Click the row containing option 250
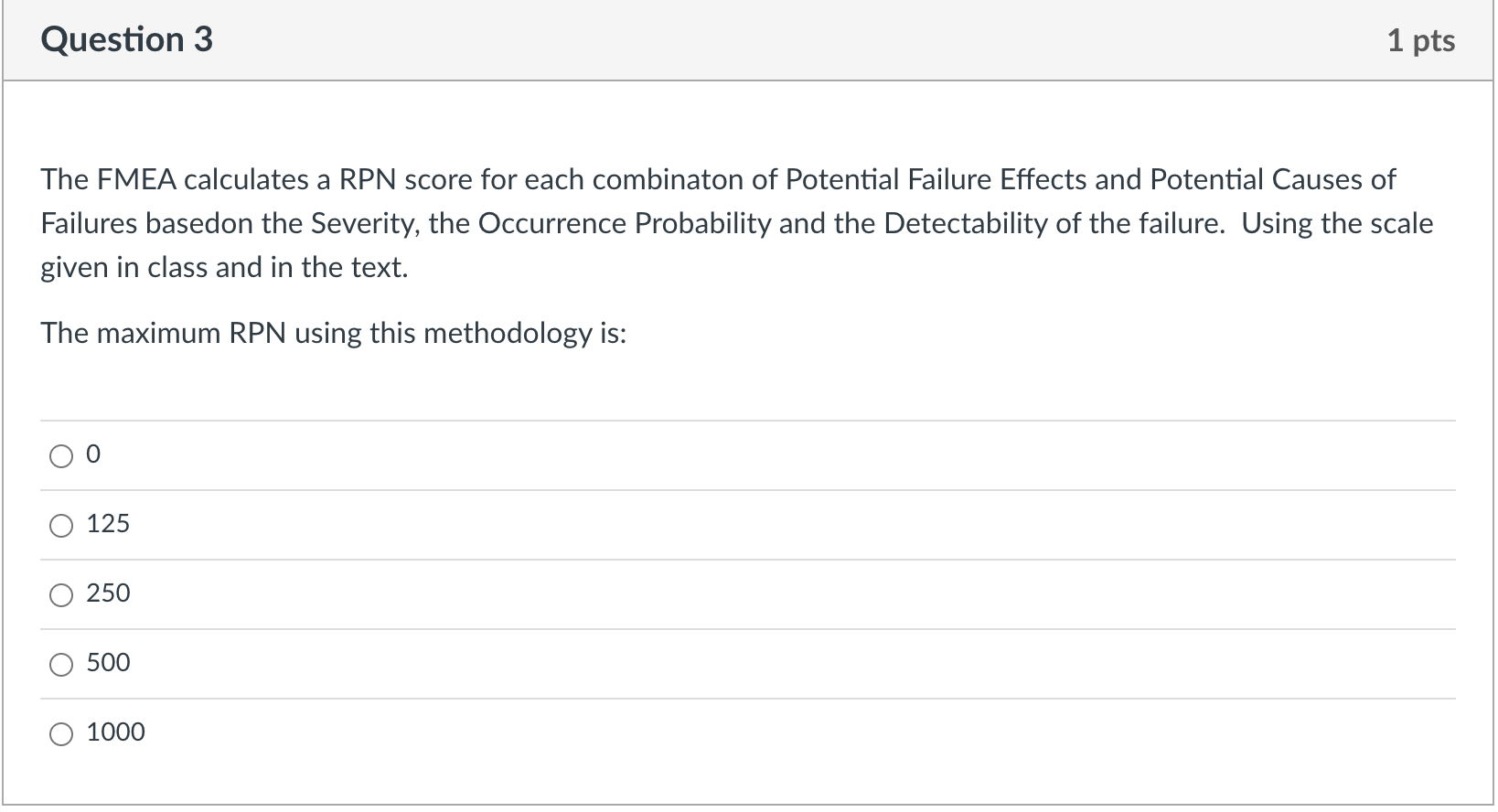 640,594
